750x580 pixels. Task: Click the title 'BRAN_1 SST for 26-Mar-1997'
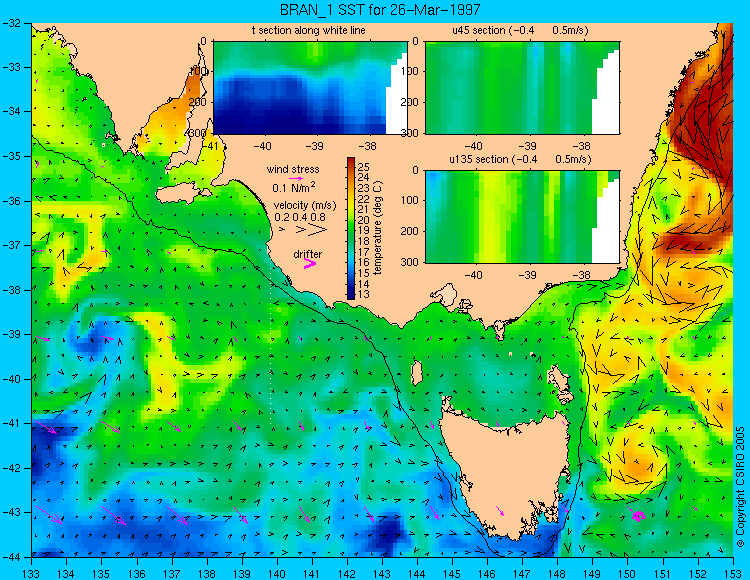click(x=379, y=10)
